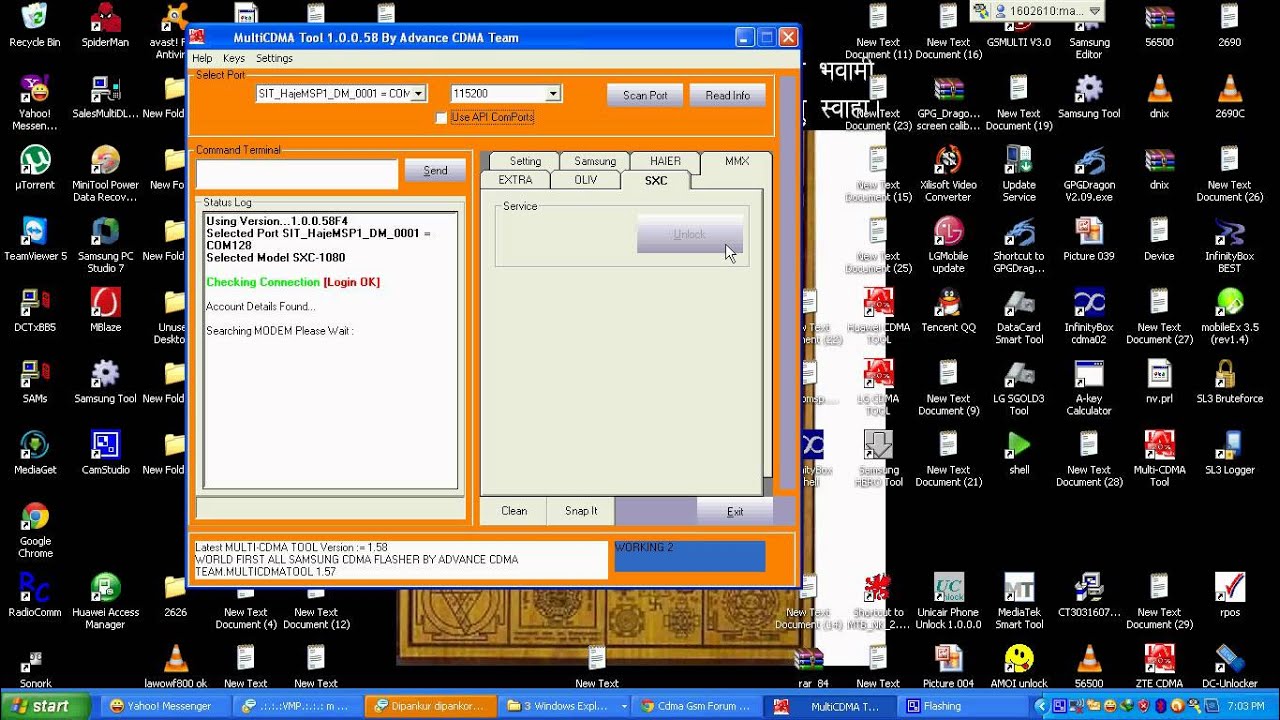Open the Keys menu
Viewport: 1280px width, 720px height.
[x=234, y=58]
